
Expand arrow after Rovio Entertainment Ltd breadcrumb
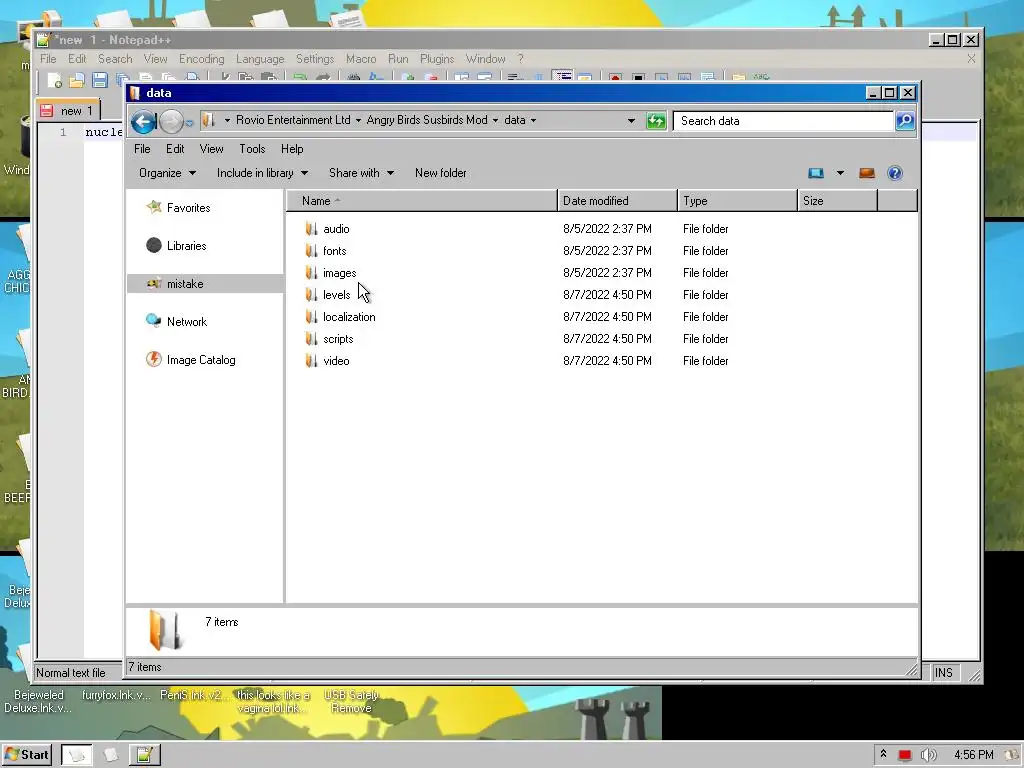point(359,120)
